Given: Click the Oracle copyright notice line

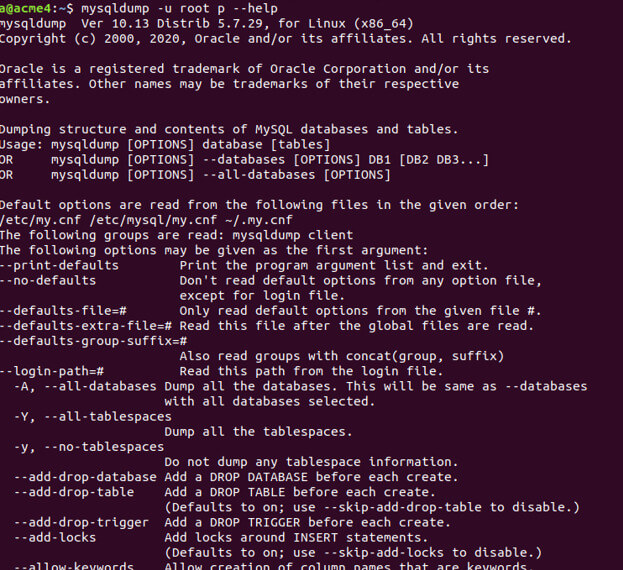Looking at the screenshot, I should tap(285, 38).
